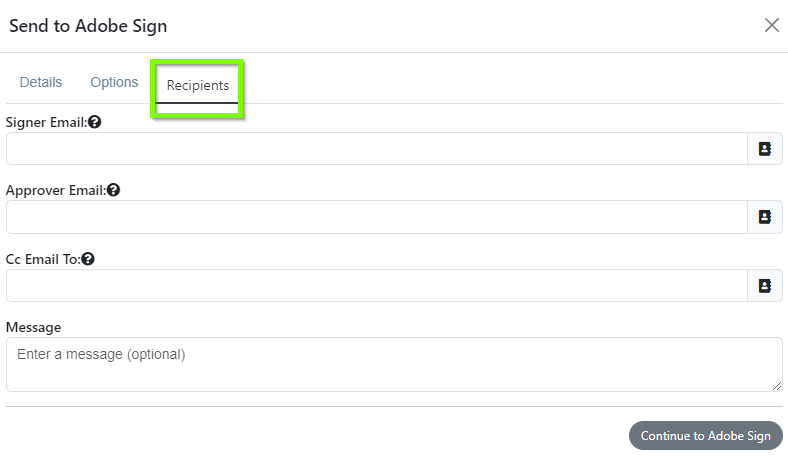
Task: Click the Message label text
Action: (34, 328)
